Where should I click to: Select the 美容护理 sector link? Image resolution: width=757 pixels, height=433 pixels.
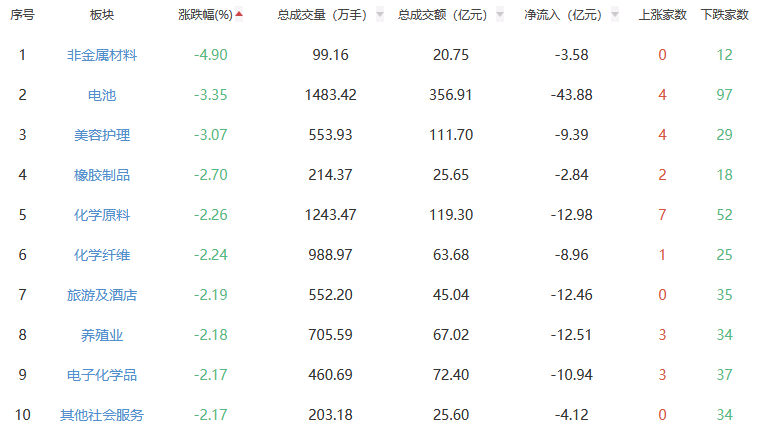[101, 135]
